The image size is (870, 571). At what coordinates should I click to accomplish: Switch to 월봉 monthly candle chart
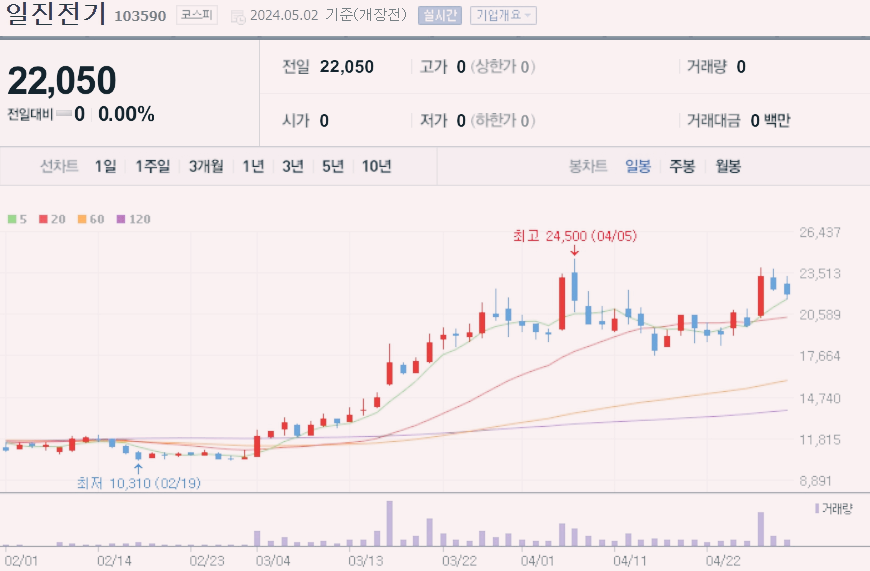click(728, 166)
